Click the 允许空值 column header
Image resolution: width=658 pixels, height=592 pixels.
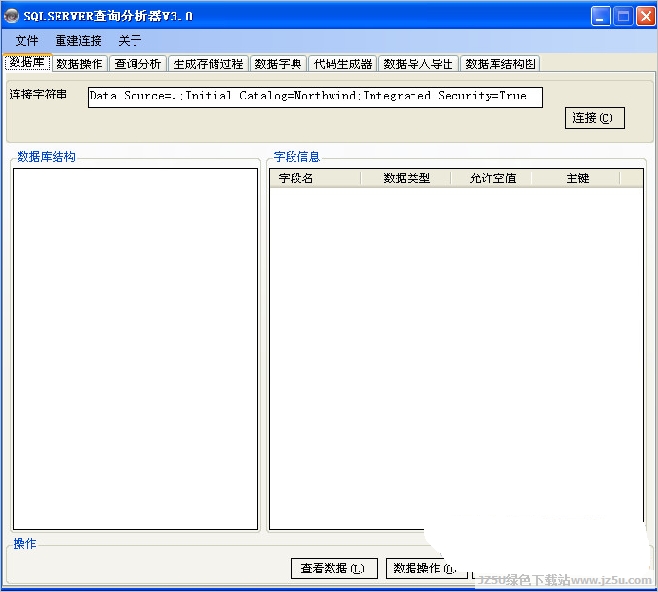(x=491, y=178)
